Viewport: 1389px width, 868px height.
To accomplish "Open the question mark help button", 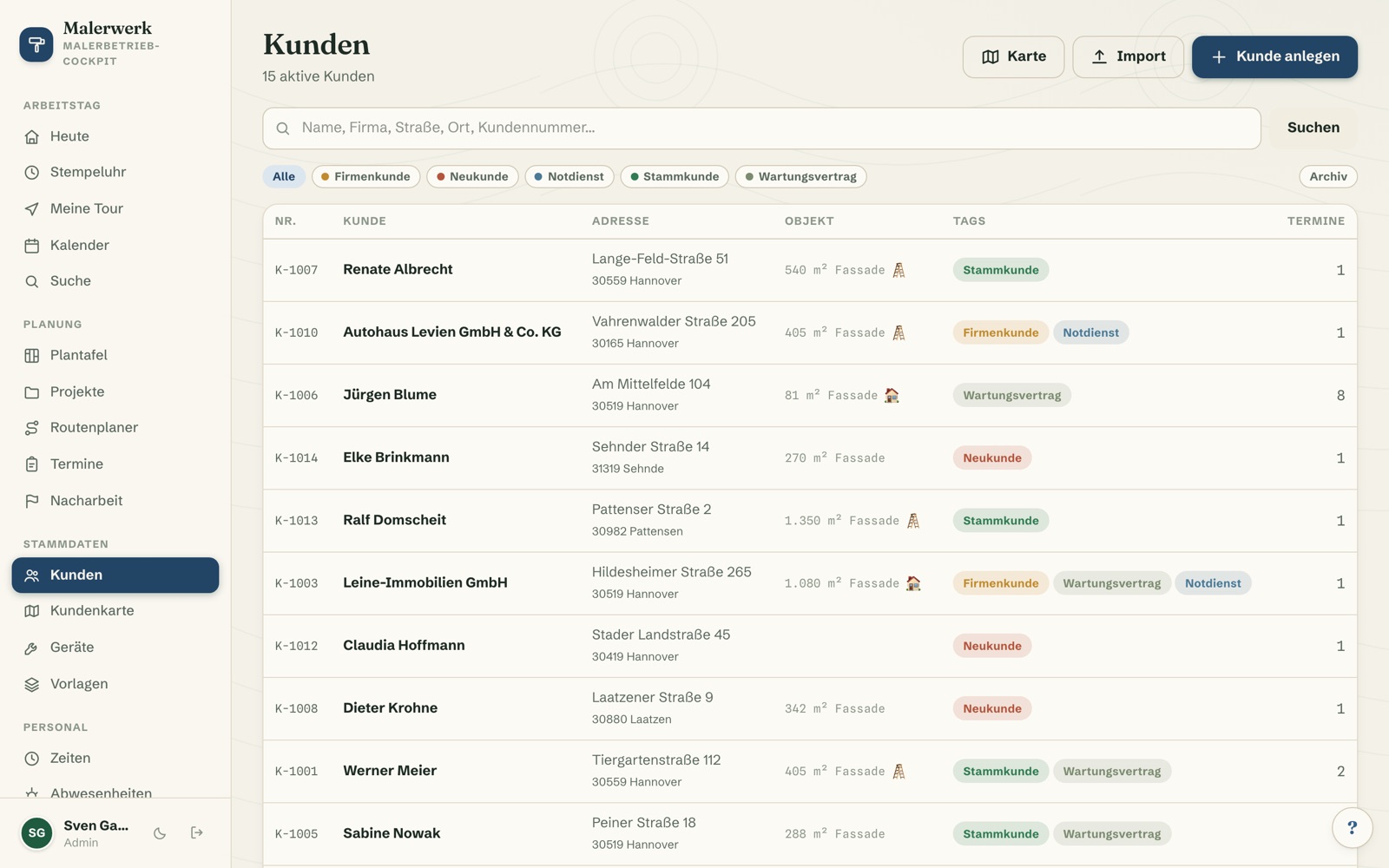I will point(1352,828).
